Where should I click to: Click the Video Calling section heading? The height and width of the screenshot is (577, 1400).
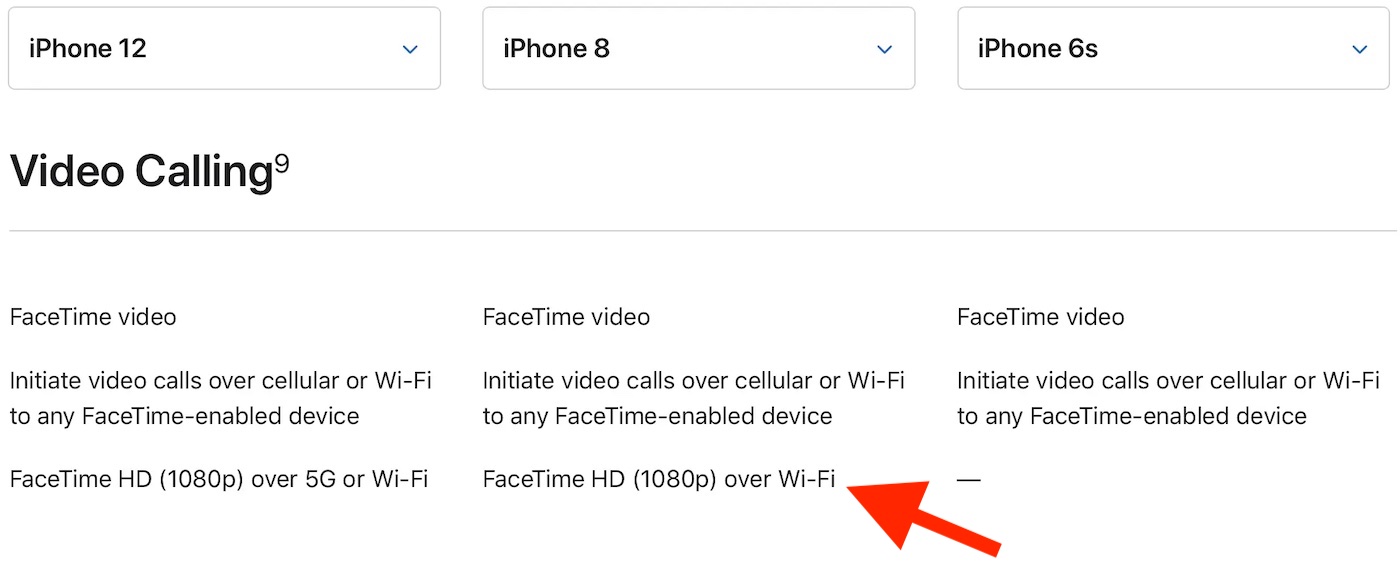[140, 172]
